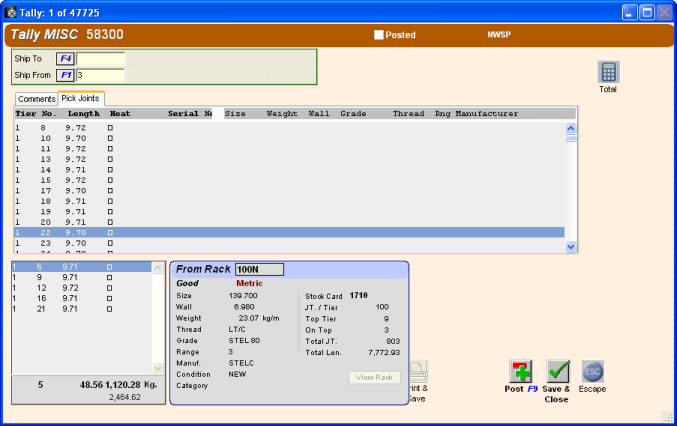Click the F1 Ship From lookup button
This screenshot has width=677, height=426.
[x=65, y=75]
